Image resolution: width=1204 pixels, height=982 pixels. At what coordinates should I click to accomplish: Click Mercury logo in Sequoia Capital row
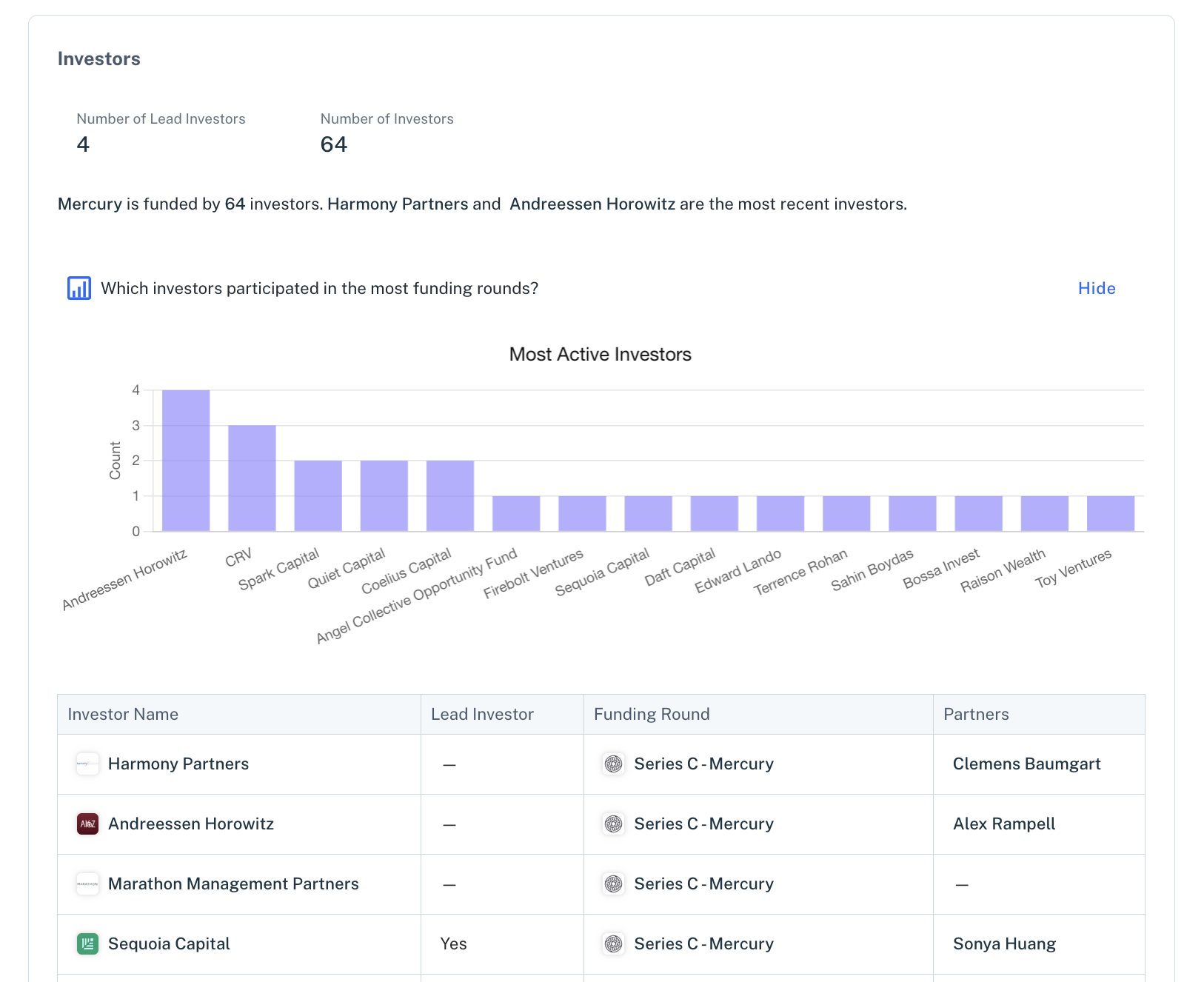coord(613,943)
